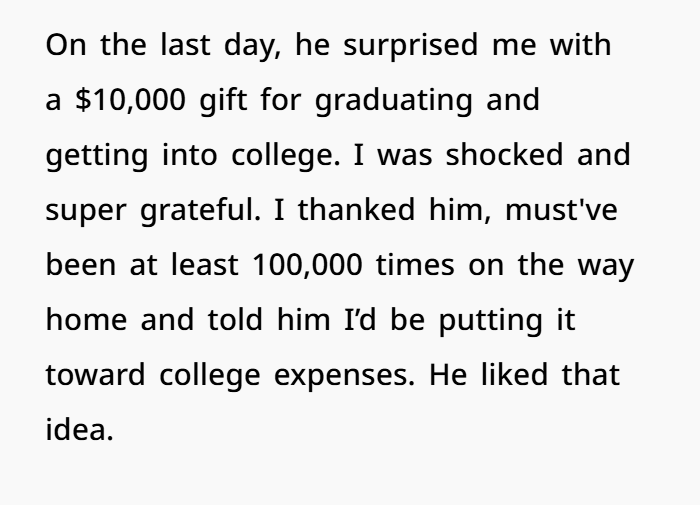Screen dimensions: 700x505
Task: Click the word 'surprised' in first line
Action: click(x=411, y=46)
